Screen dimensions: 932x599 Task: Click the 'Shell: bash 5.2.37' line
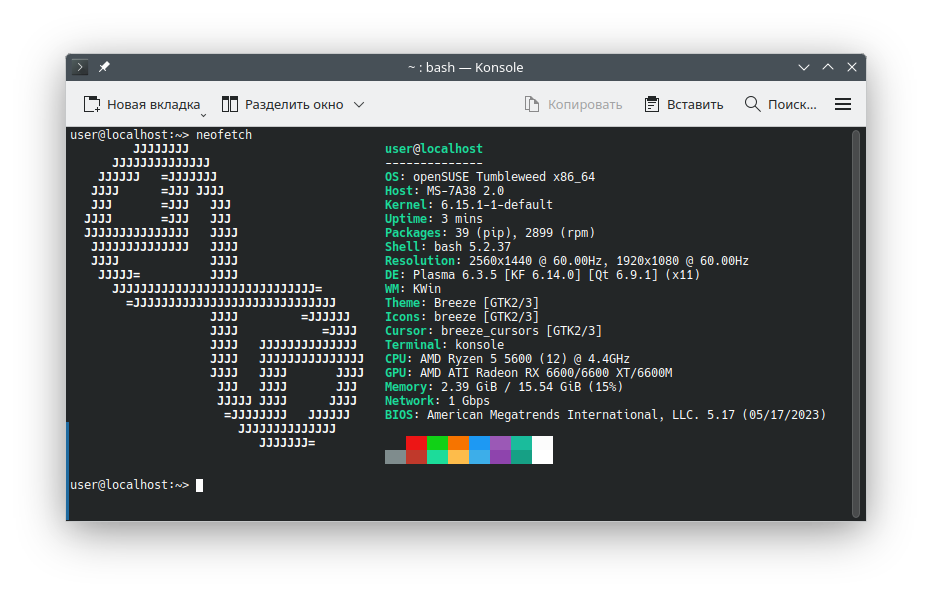[448, 247]
